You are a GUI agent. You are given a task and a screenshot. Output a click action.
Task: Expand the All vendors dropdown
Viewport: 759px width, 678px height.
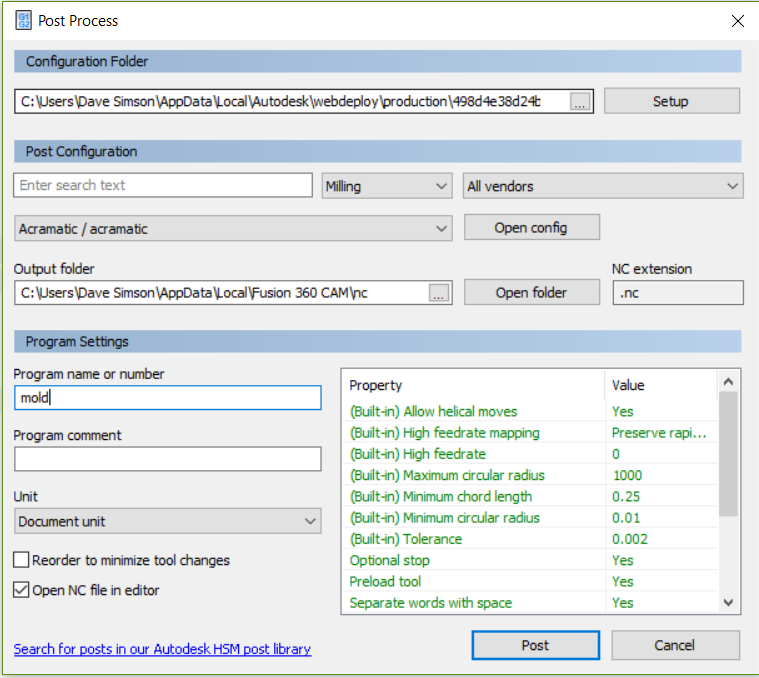(603, 186)
